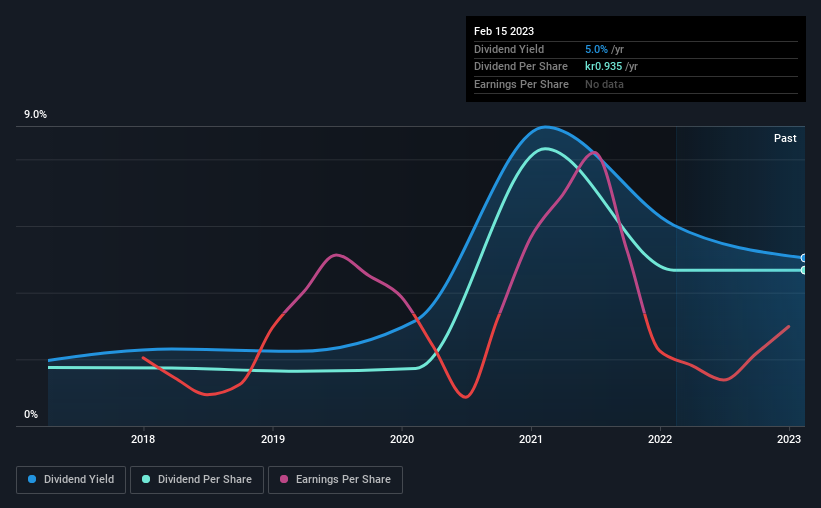Image resolution: width=821 pixels, height=508 pixels.
Task: Click the 0% y-axis label
Action: (31, 414)
